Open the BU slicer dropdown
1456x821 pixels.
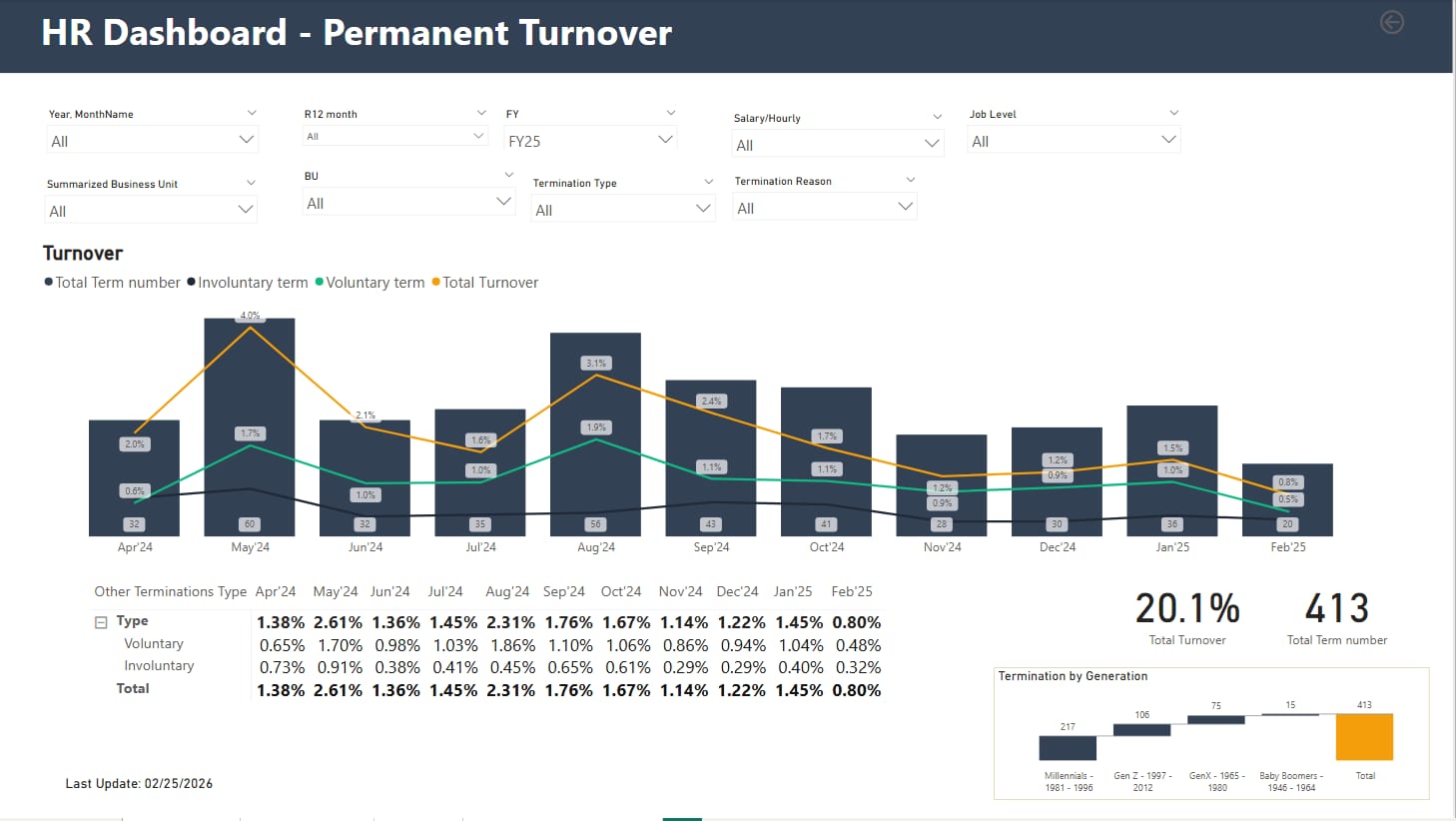502,202
